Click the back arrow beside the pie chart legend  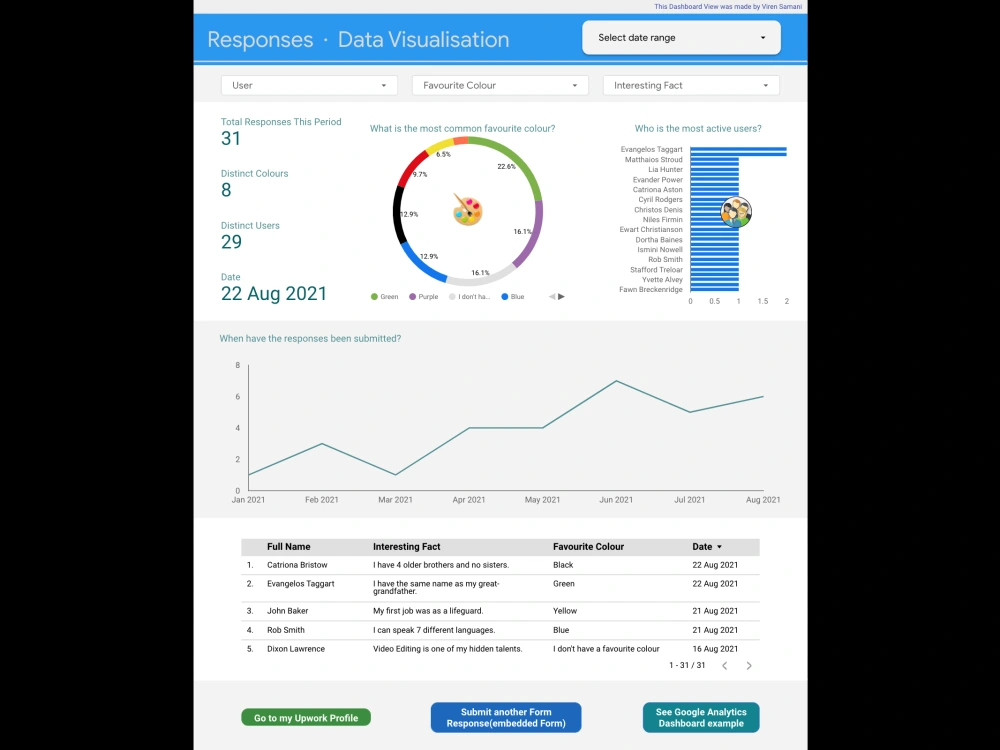click(551, 295)
